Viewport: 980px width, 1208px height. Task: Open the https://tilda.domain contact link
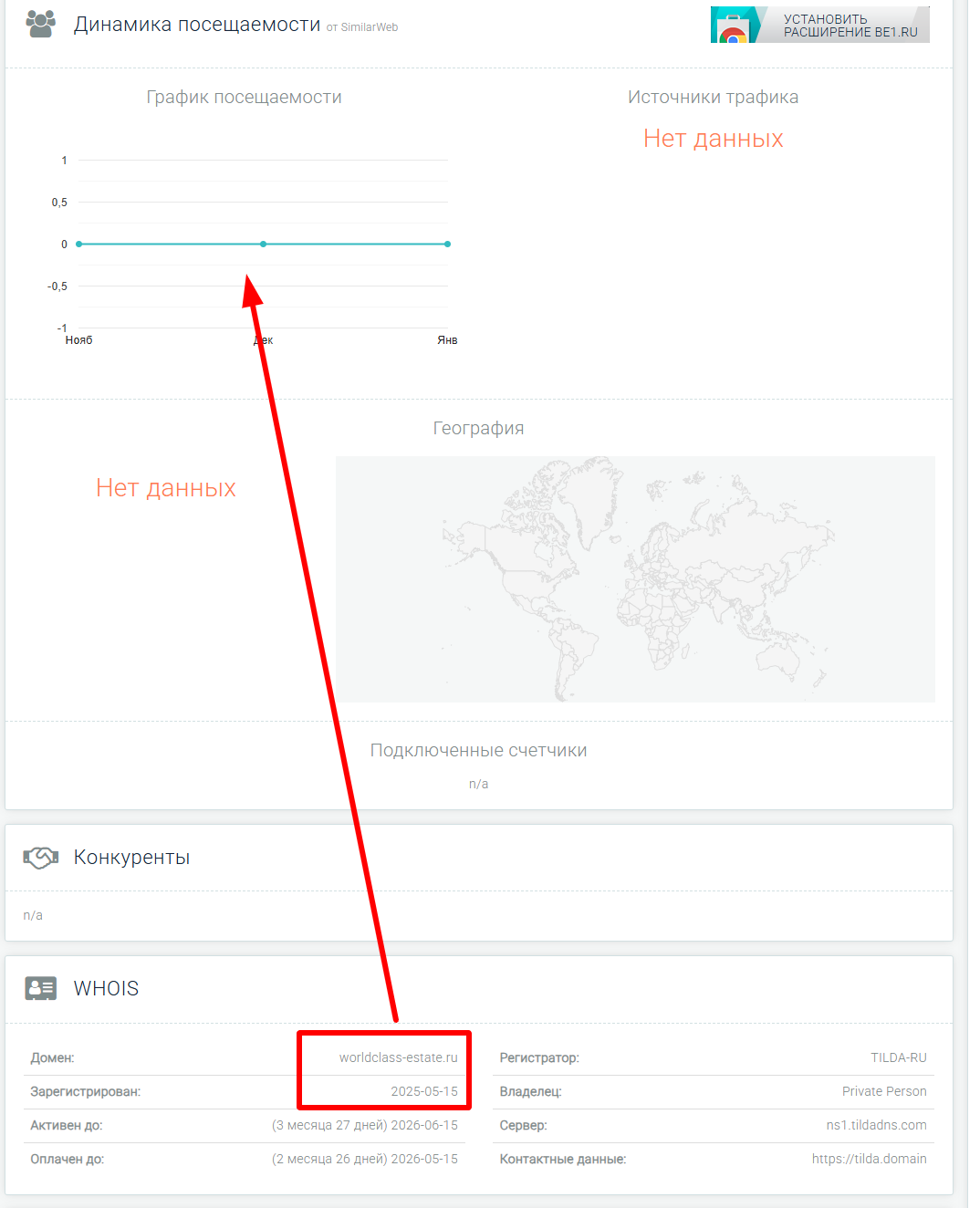pyautogui.click(x=869, y=1159)
